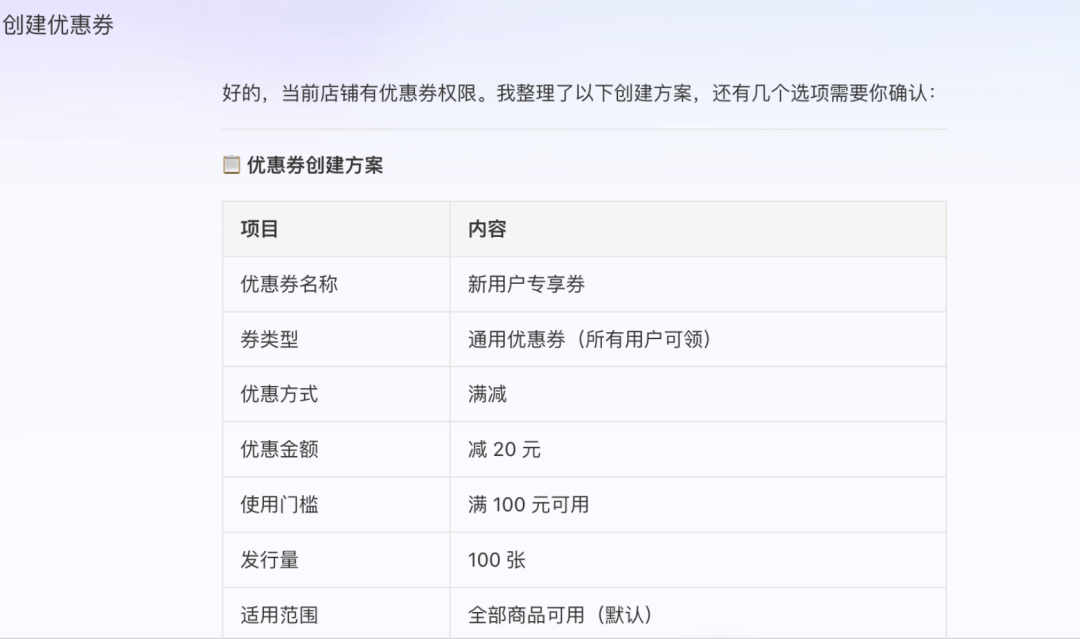
Task: Click the 满 100 元可用 value
Action: (x=528, y=505)
